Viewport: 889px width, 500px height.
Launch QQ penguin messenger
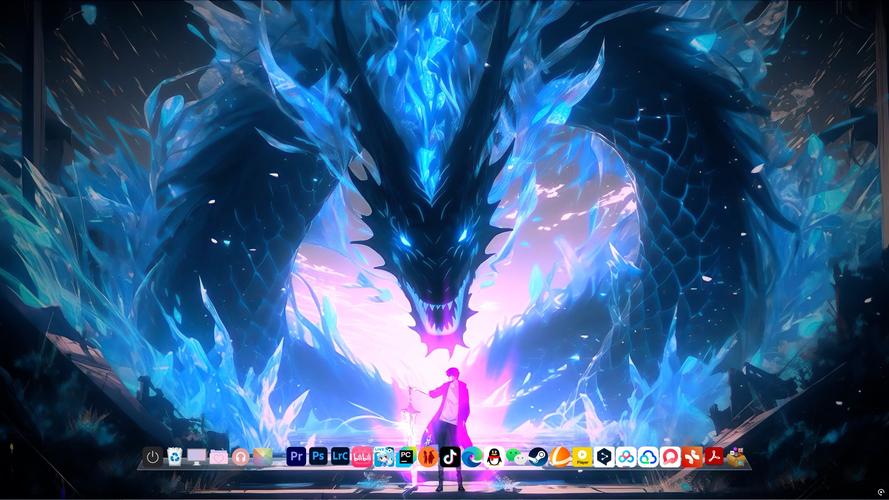494,456
